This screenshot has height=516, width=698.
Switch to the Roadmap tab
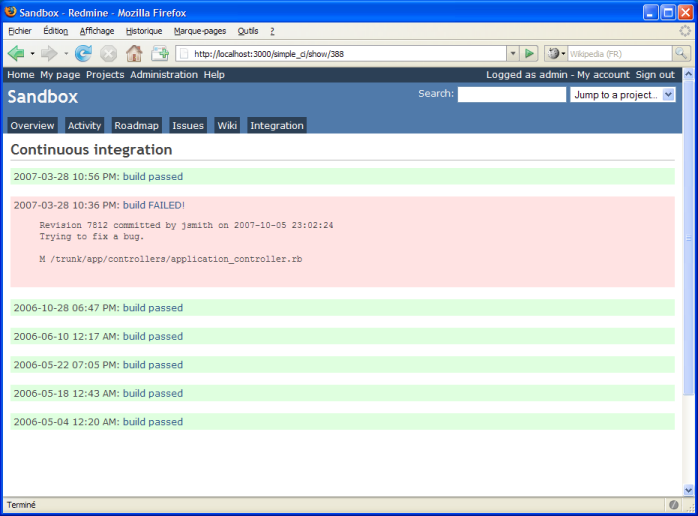point(136,126)
